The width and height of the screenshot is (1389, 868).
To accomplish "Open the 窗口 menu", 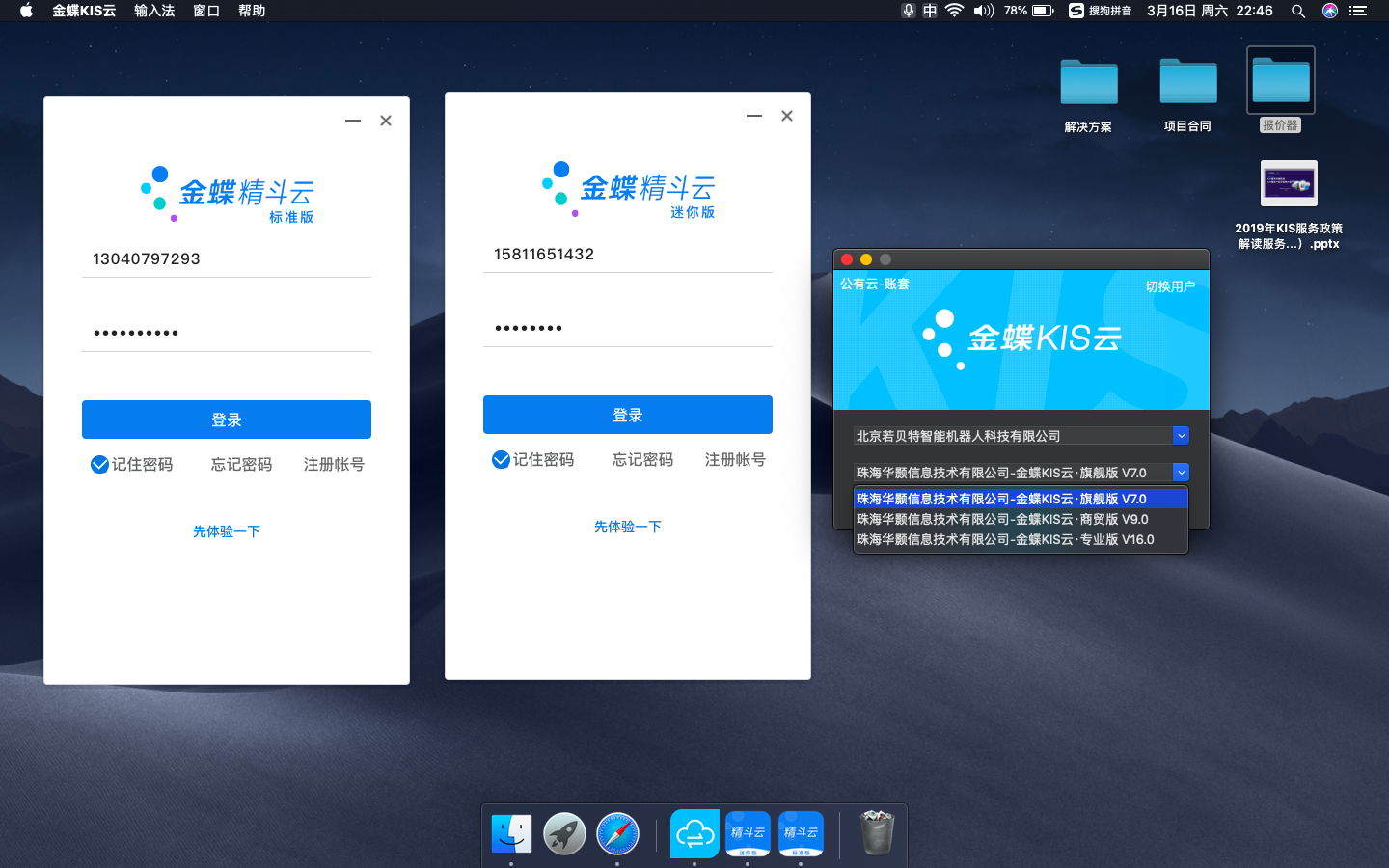I will tap(206, 11).
